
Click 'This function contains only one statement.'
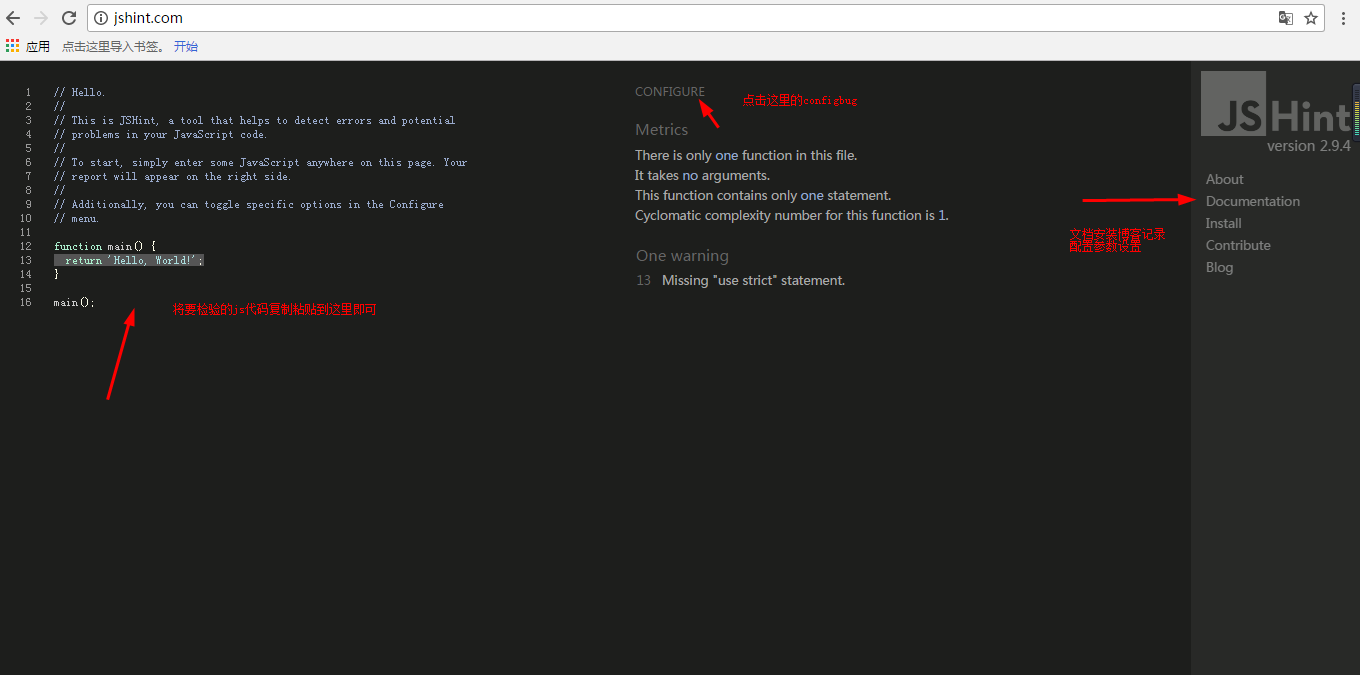(x=763, y=195)
